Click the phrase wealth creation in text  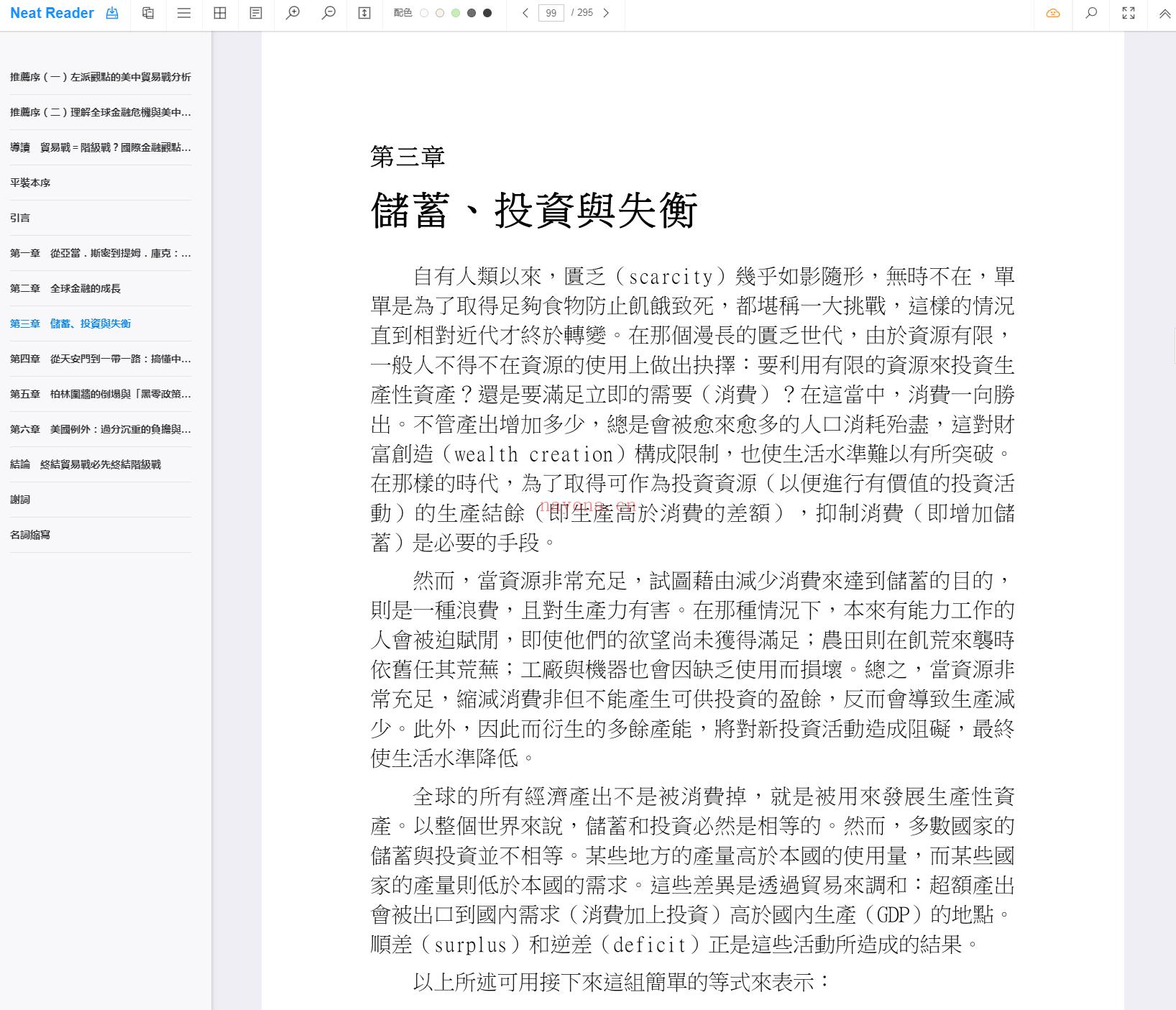(534, 454)
